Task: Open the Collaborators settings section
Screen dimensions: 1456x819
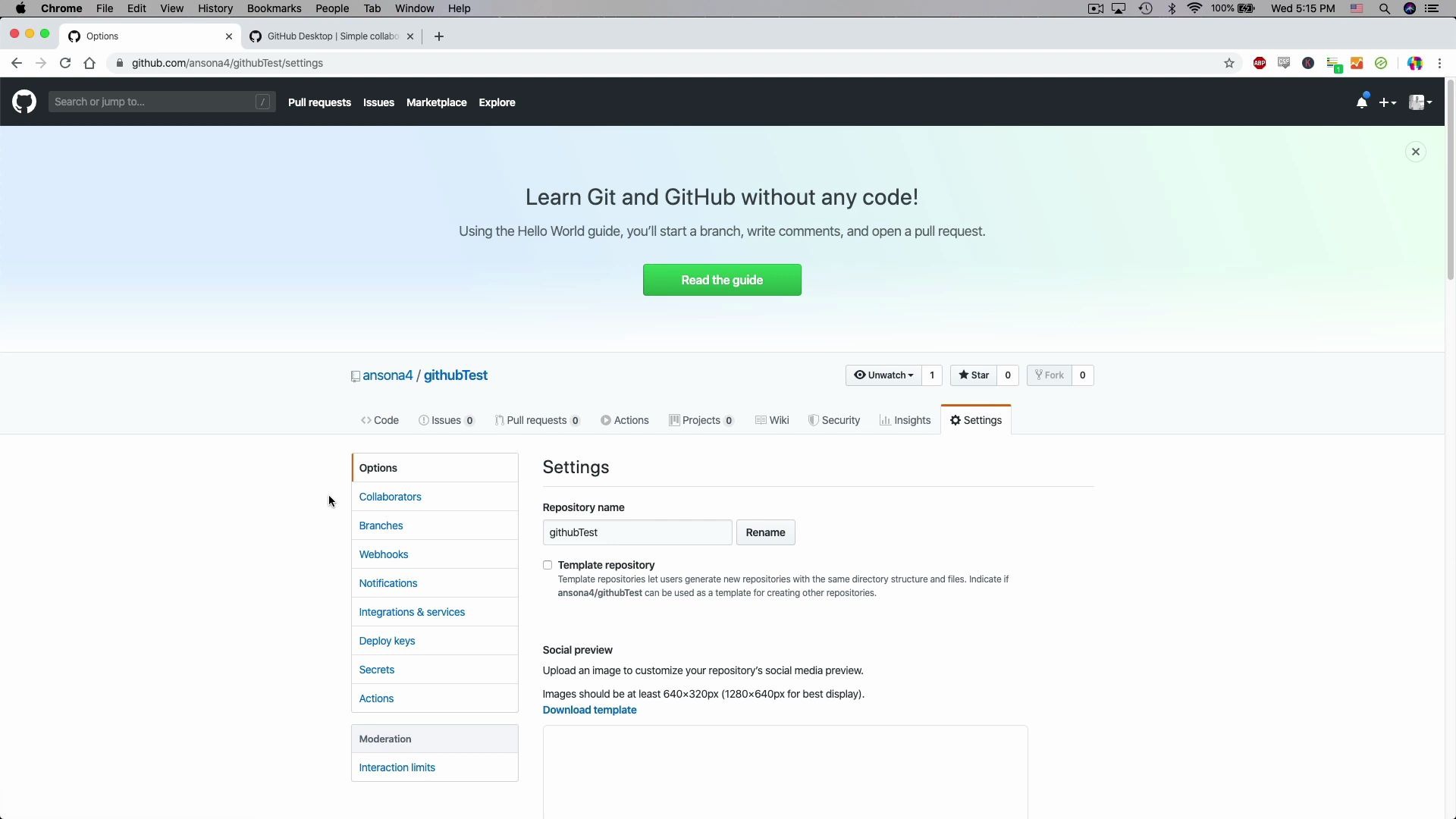Action: coord(390,497)
